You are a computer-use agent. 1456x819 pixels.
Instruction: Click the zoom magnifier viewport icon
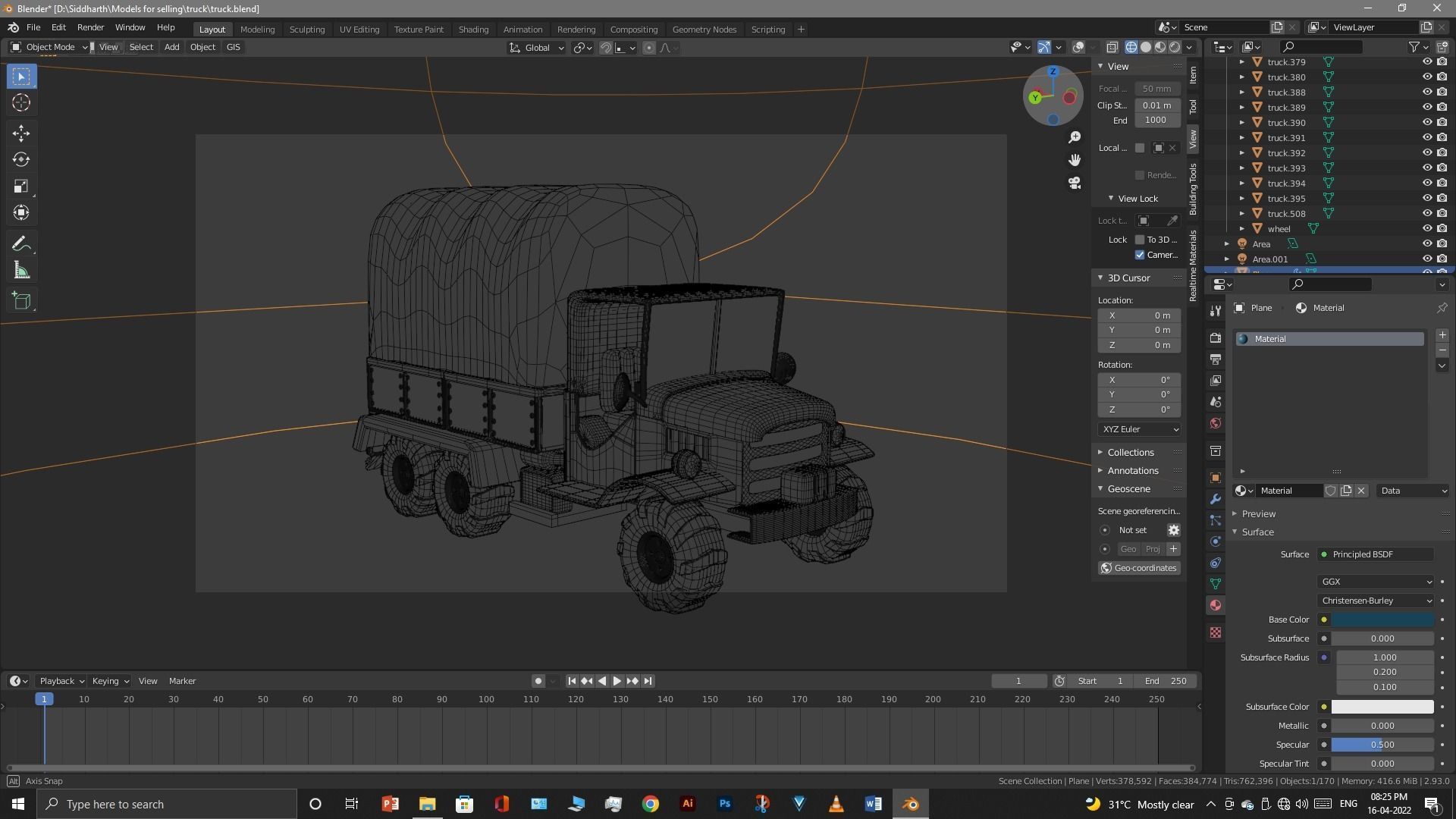coord(1075,137)
